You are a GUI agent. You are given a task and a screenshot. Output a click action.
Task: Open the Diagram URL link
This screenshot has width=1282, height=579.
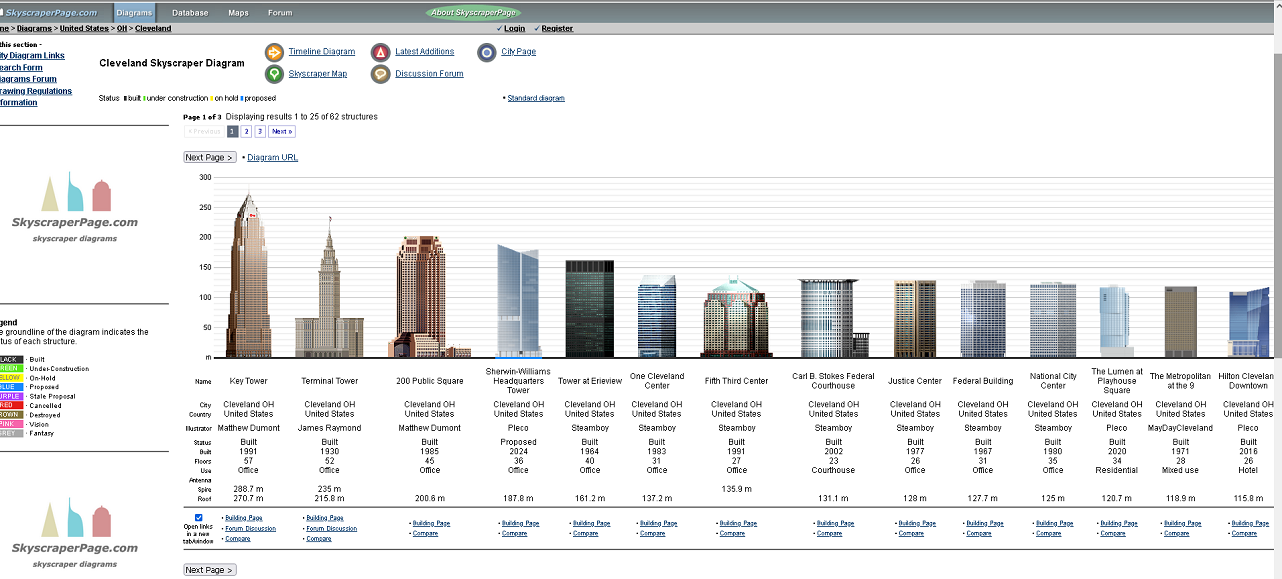click(x=272, y=157)
